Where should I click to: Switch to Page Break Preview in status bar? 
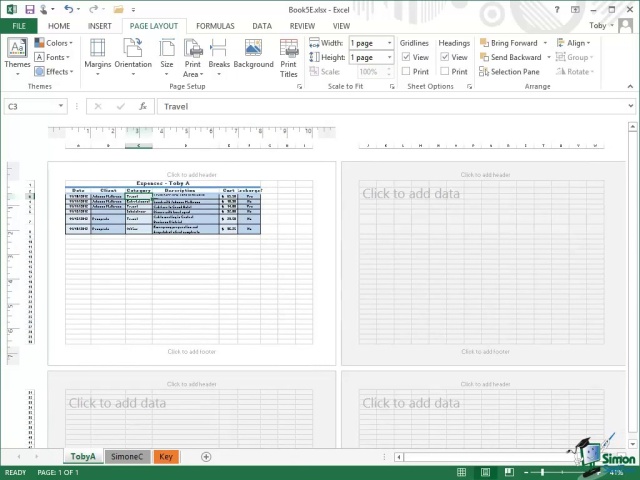coord(509,472)
